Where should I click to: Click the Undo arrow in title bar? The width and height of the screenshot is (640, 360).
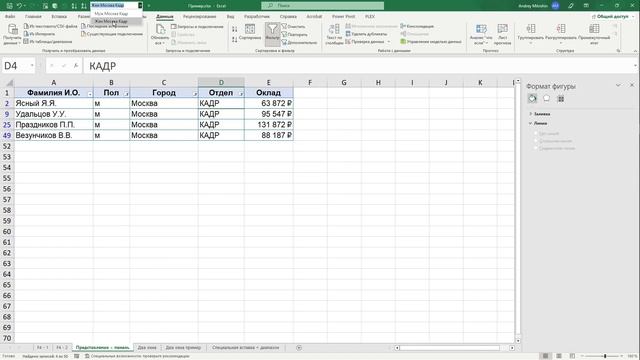(19, 6)
